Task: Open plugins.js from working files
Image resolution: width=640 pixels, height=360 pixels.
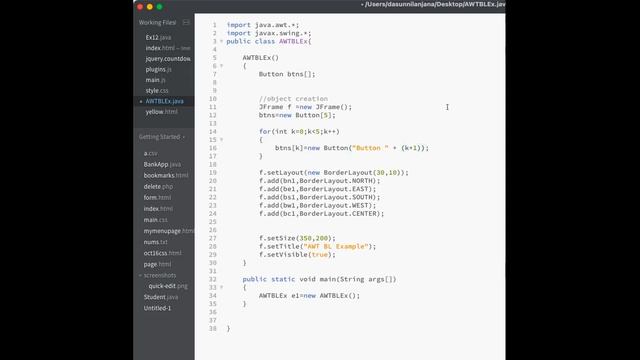Action: [158, 69]
